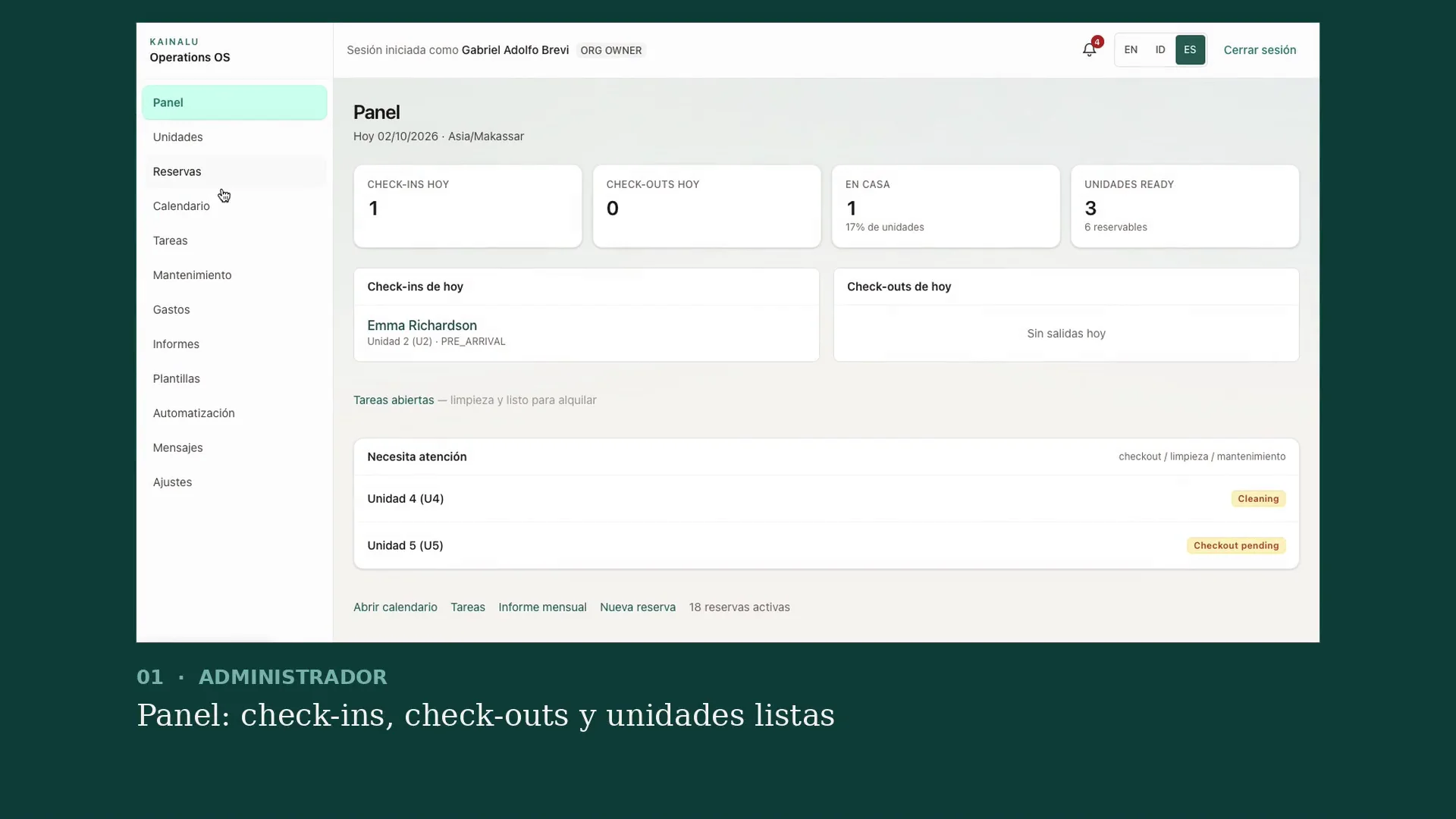Select the ES language button

1190,50
